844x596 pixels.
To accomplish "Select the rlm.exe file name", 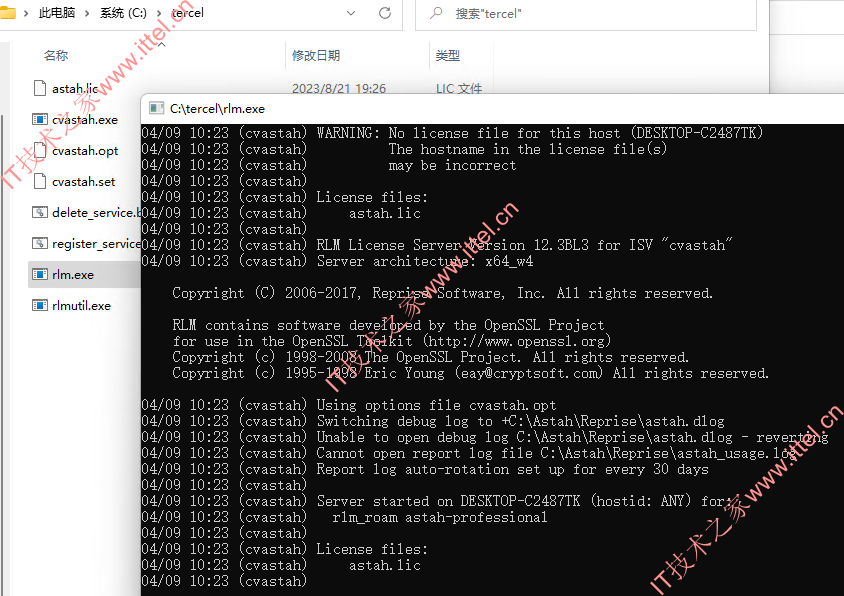I will (x=73, y=275).
